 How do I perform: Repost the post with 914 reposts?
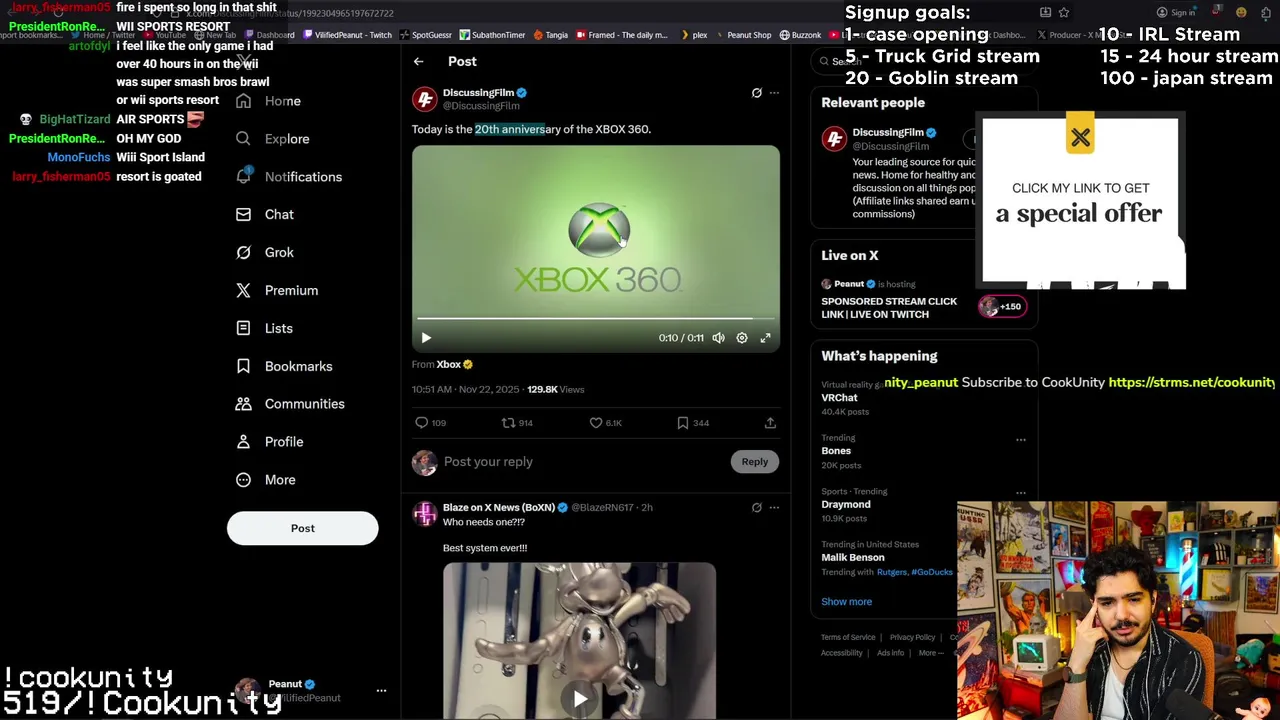pyautogui.click(x=517, y=423)
